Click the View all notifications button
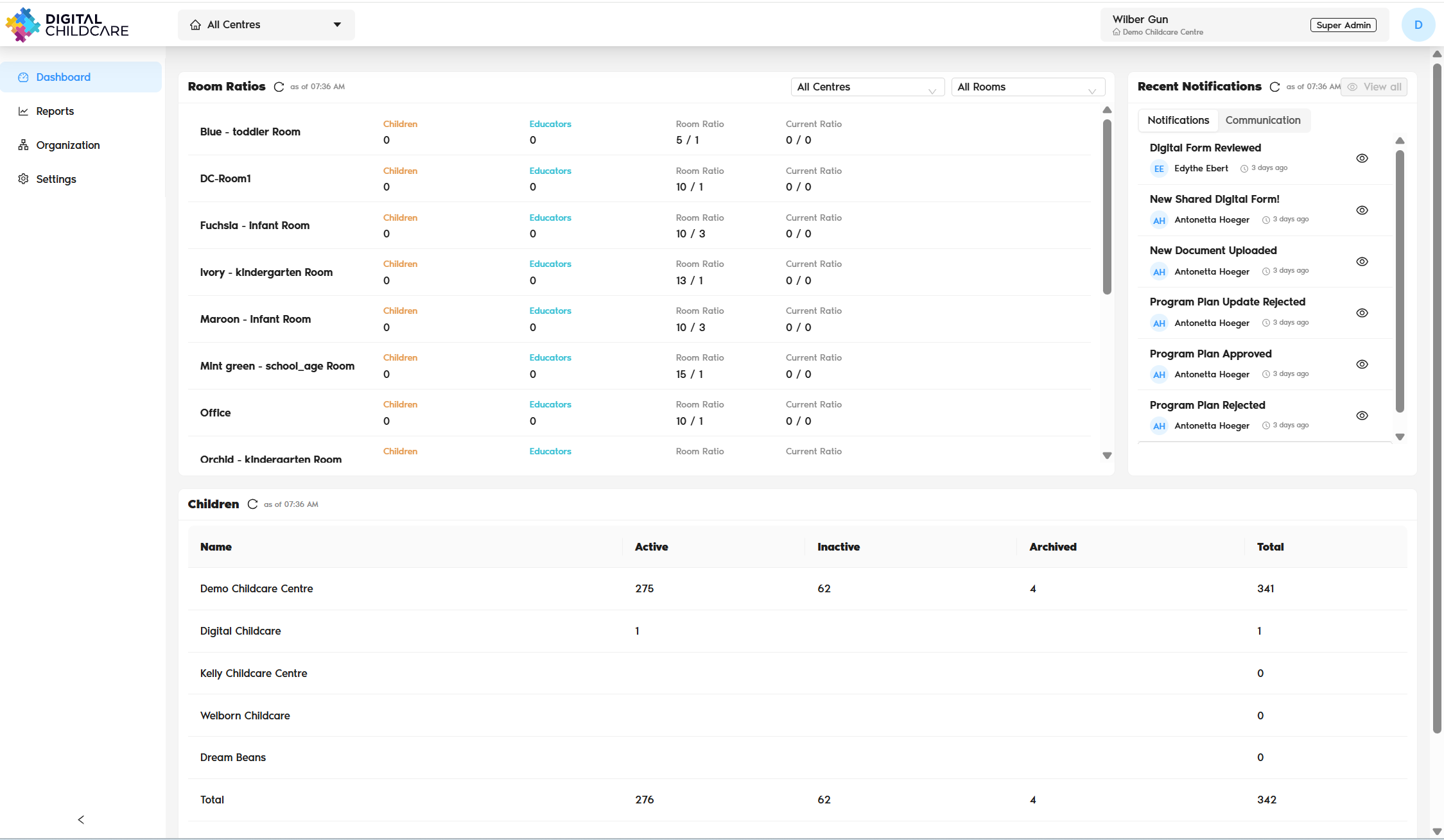 (1373, 87)
